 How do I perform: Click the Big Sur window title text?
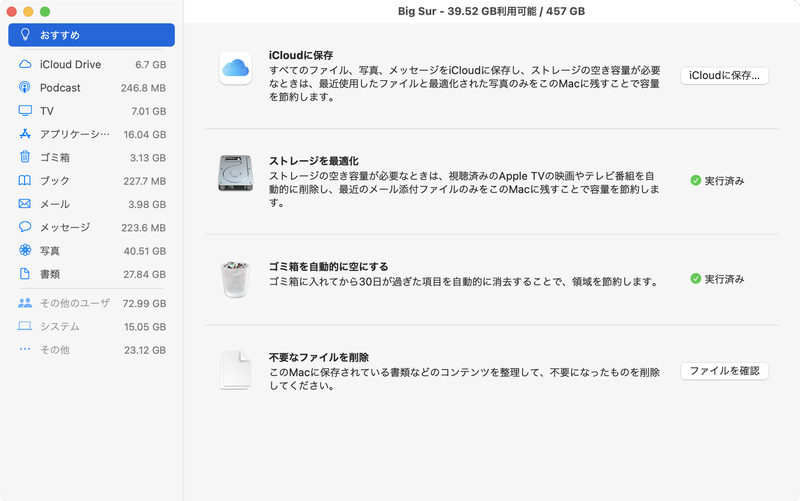point(491,11)
